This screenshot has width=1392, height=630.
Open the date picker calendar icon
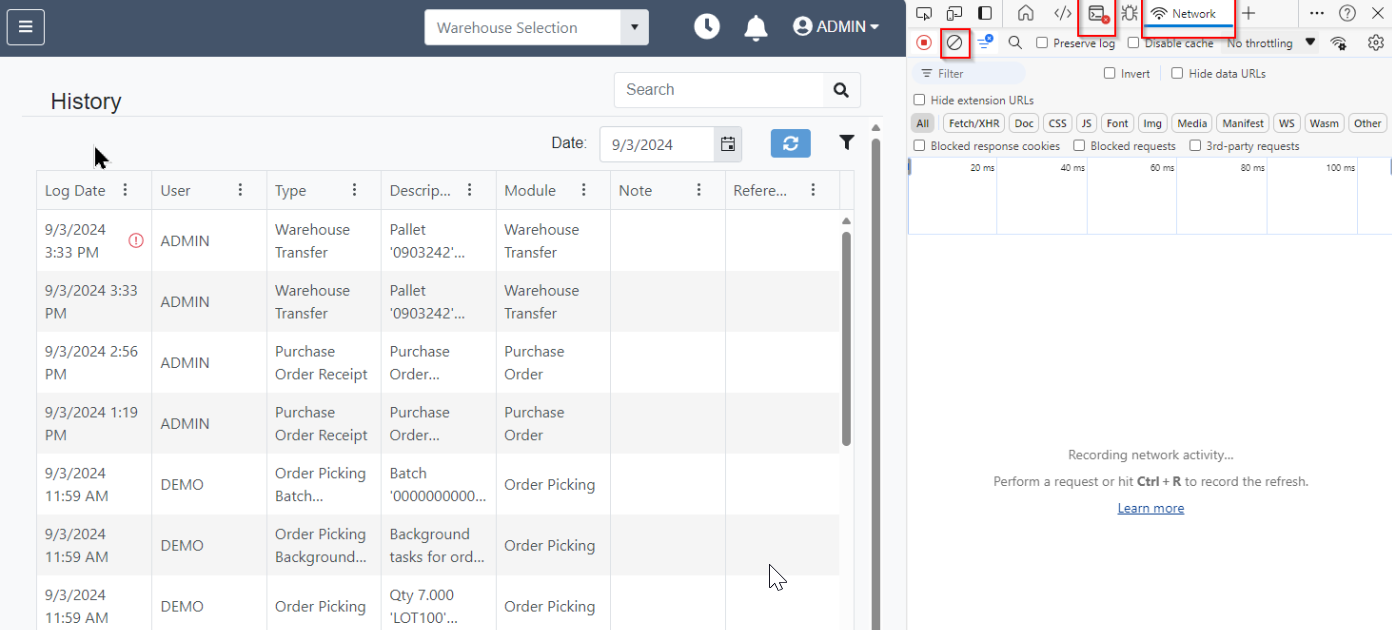[x=728, y=144]
